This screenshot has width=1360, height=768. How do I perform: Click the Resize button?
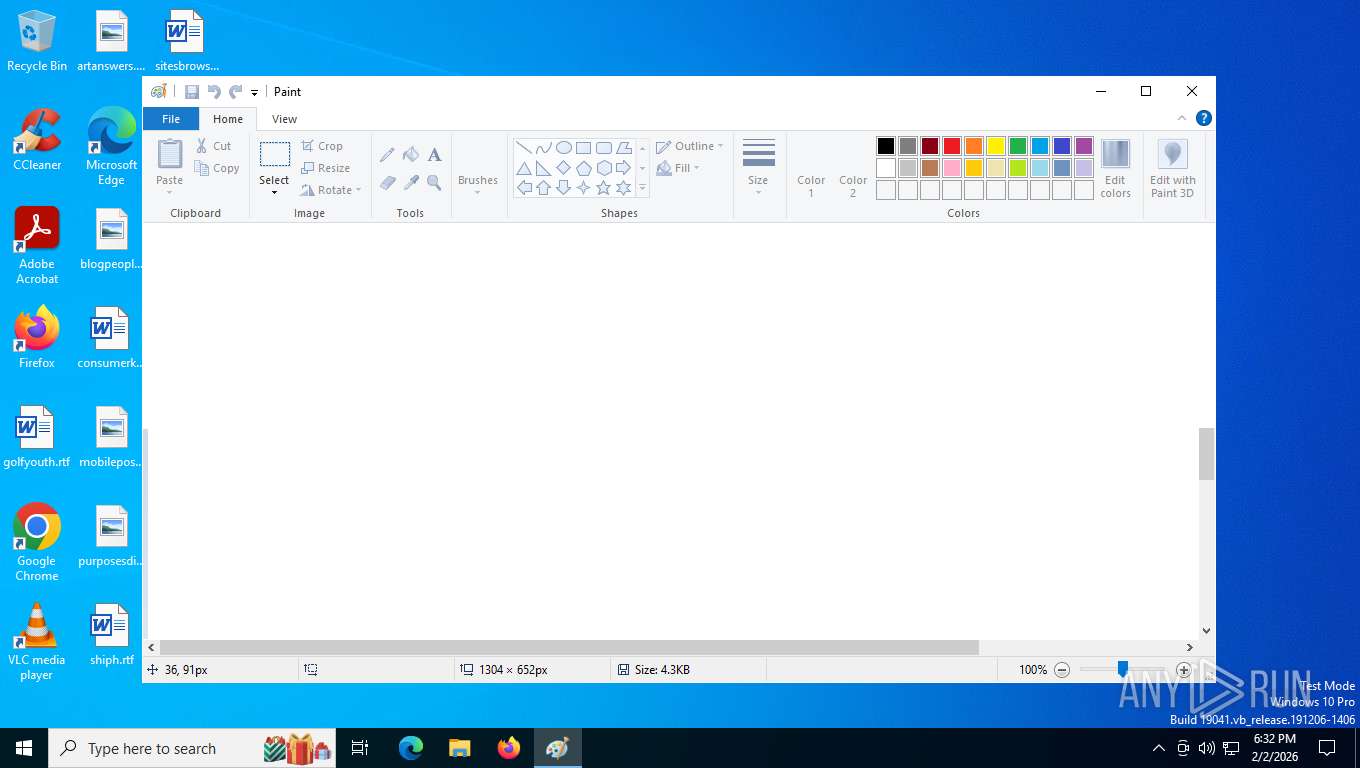coord(326,168)
